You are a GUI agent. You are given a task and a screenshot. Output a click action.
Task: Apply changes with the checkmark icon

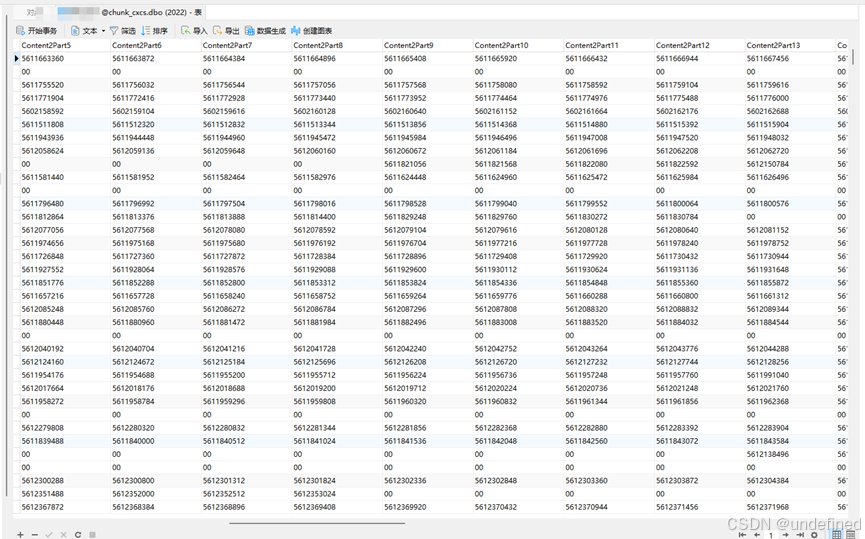pos(49,535)
